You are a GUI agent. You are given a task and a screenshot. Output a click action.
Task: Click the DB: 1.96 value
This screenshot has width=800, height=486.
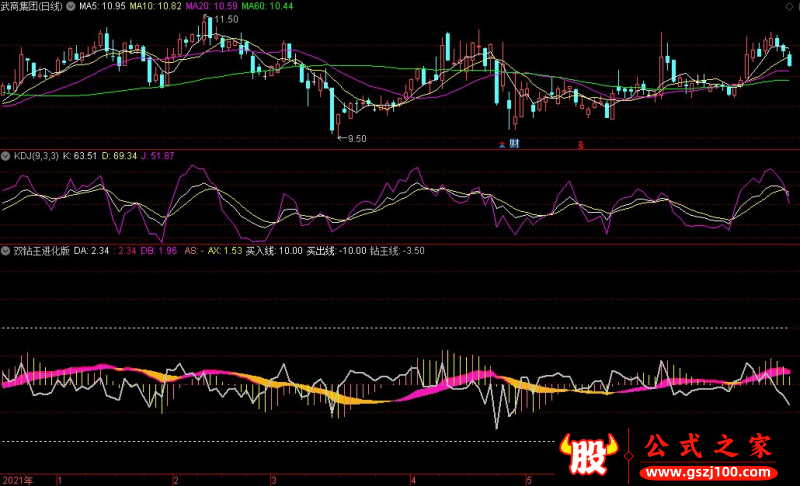pos(159,251)
